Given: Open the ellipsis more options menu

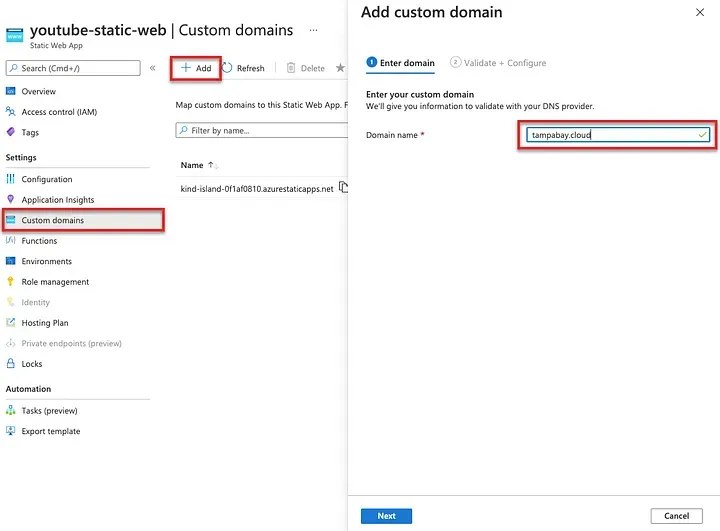Looking at the screenshot, I should tap(313, 30).
